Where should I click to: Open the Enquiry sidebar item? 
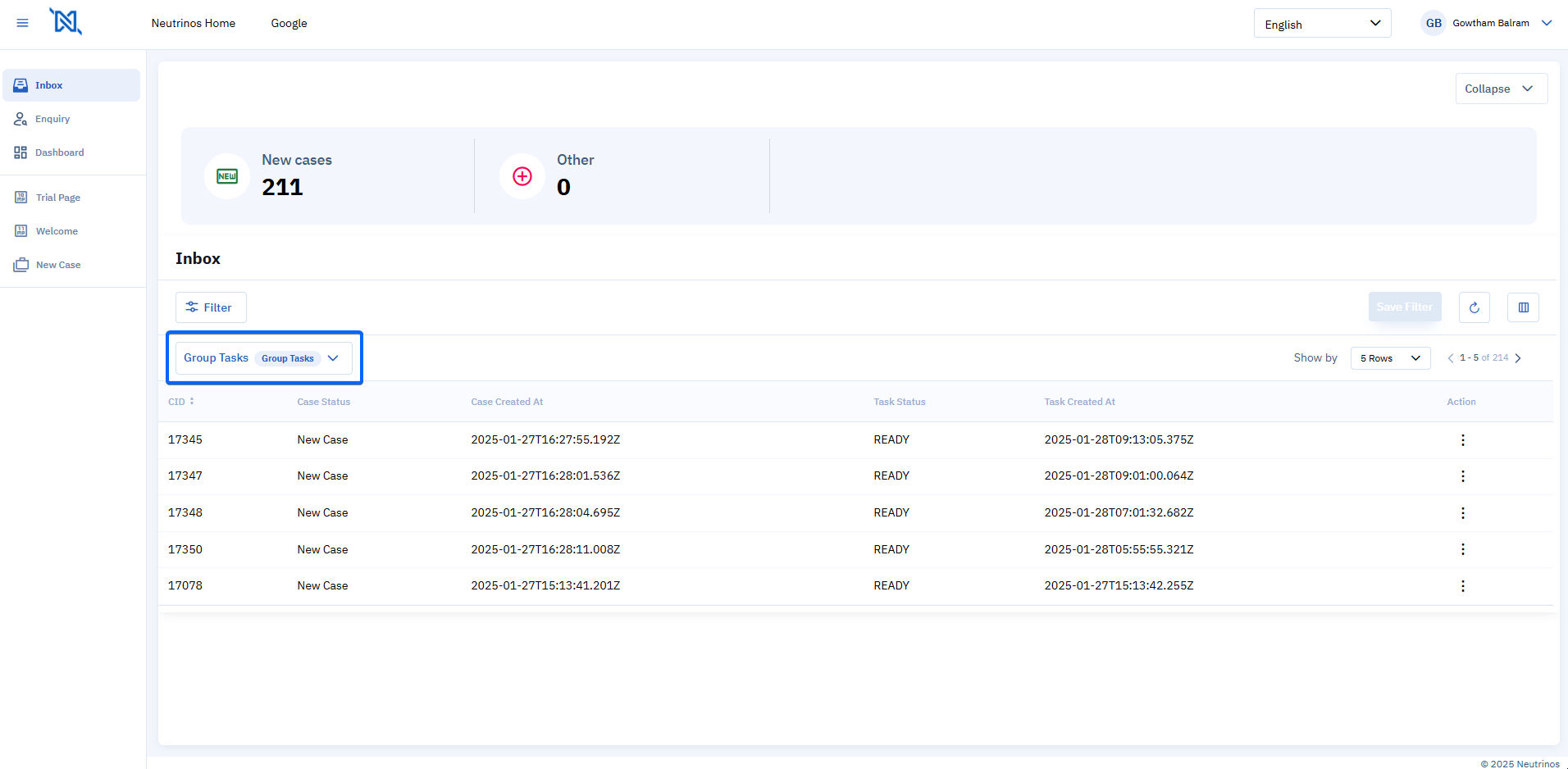click(52, 119)
